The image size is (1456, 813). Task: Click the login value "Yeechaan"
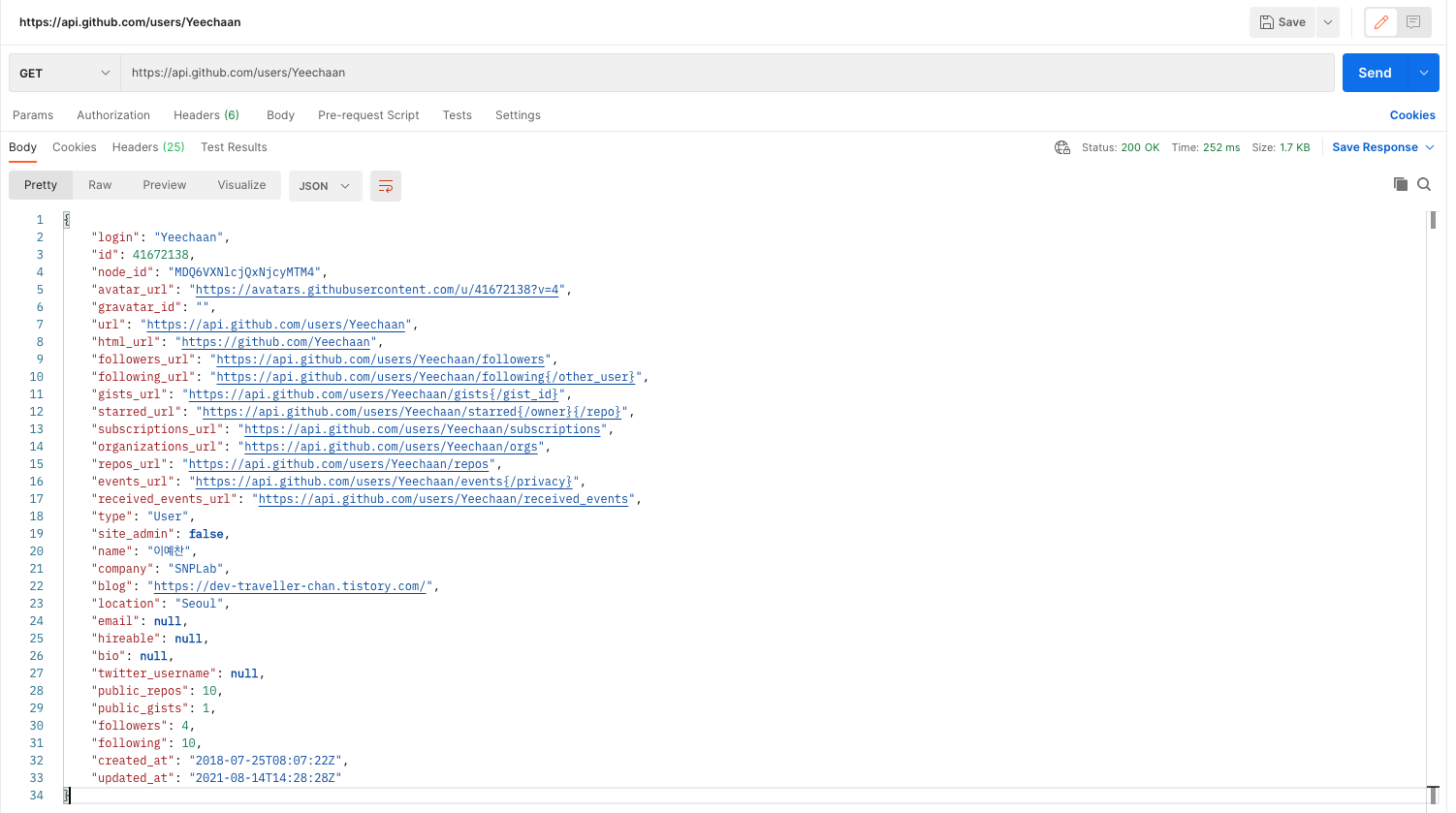(x=189, y=237)
